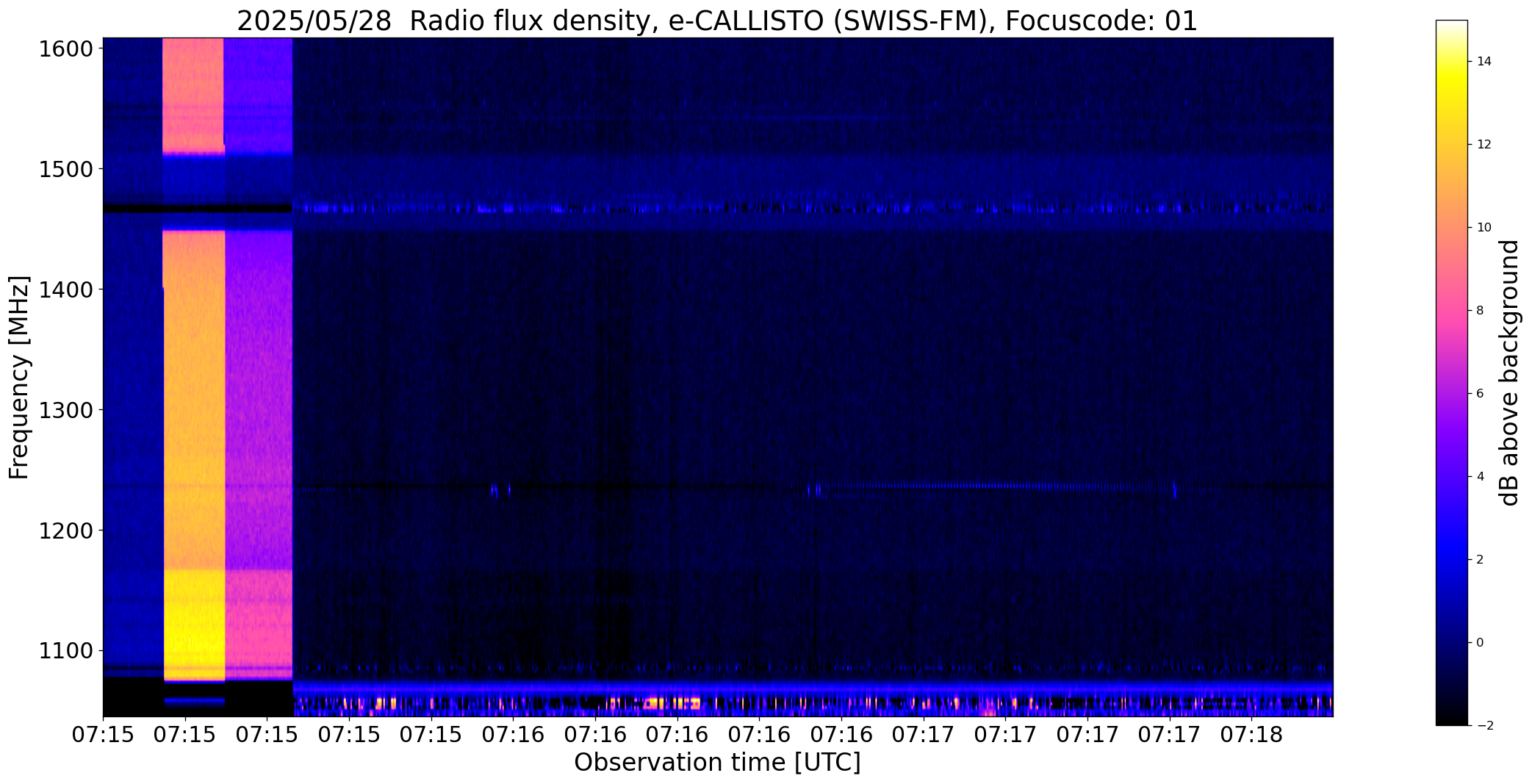This screenshot has width=1532, height=784.
Task: Click the purple burst region around 1300 MHz
Action: (x=259, y=400)
